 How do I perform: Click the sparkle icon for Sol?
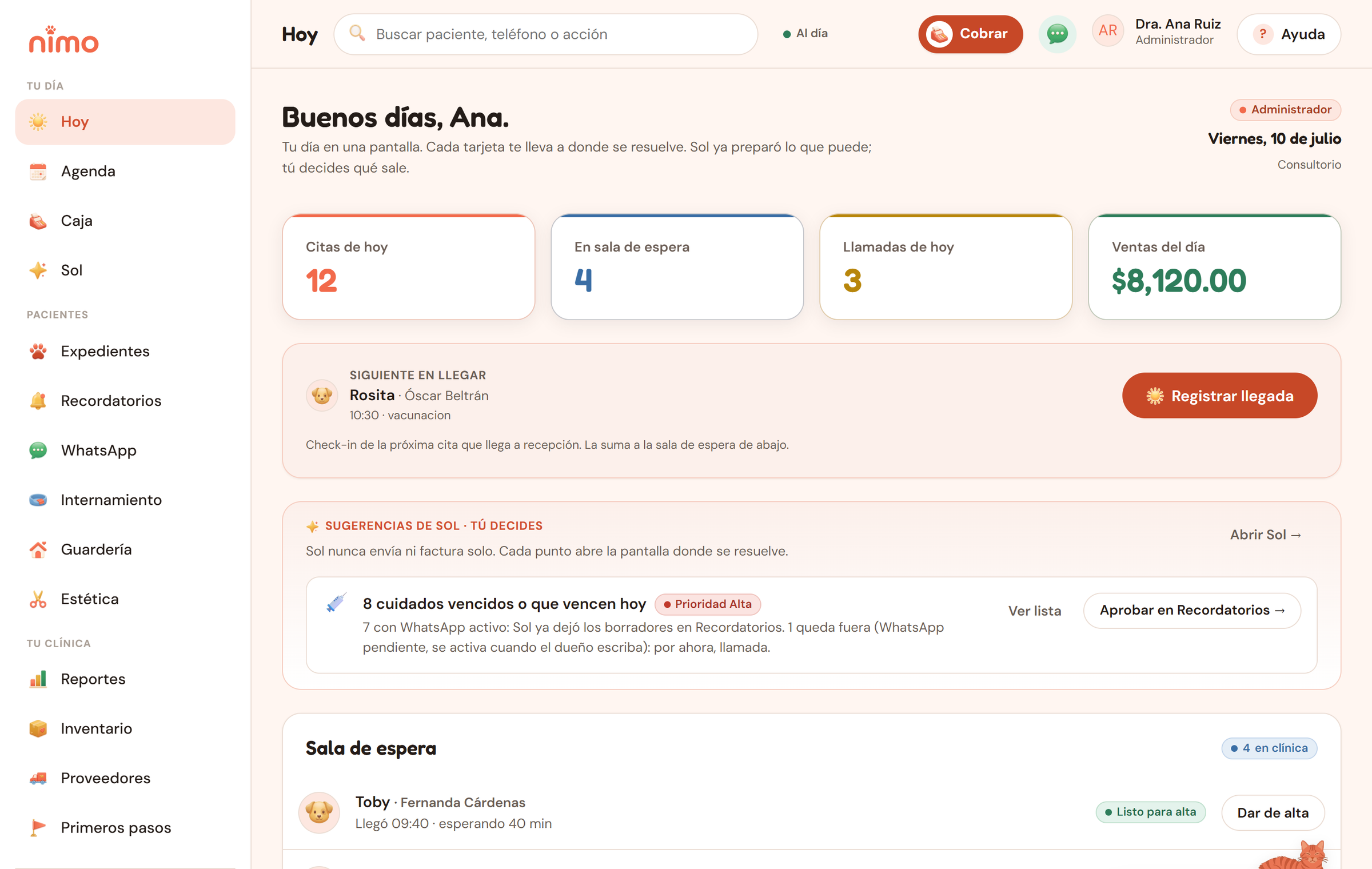(x=38, y=270)
